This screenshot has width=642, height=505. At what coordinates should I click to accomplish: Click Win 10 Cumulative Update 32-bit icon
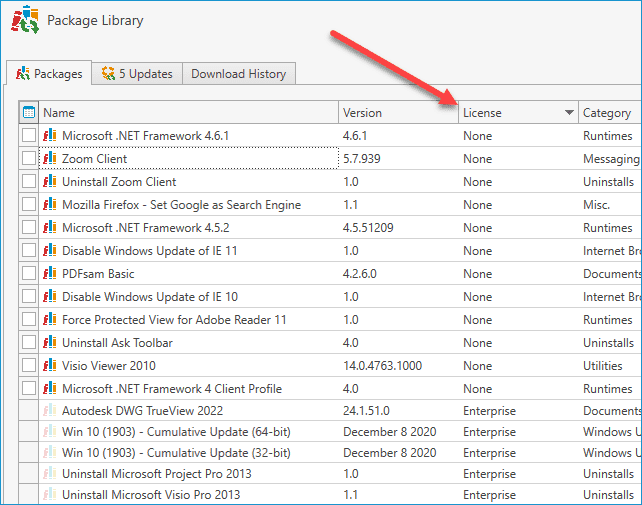[x=50, y=452]
